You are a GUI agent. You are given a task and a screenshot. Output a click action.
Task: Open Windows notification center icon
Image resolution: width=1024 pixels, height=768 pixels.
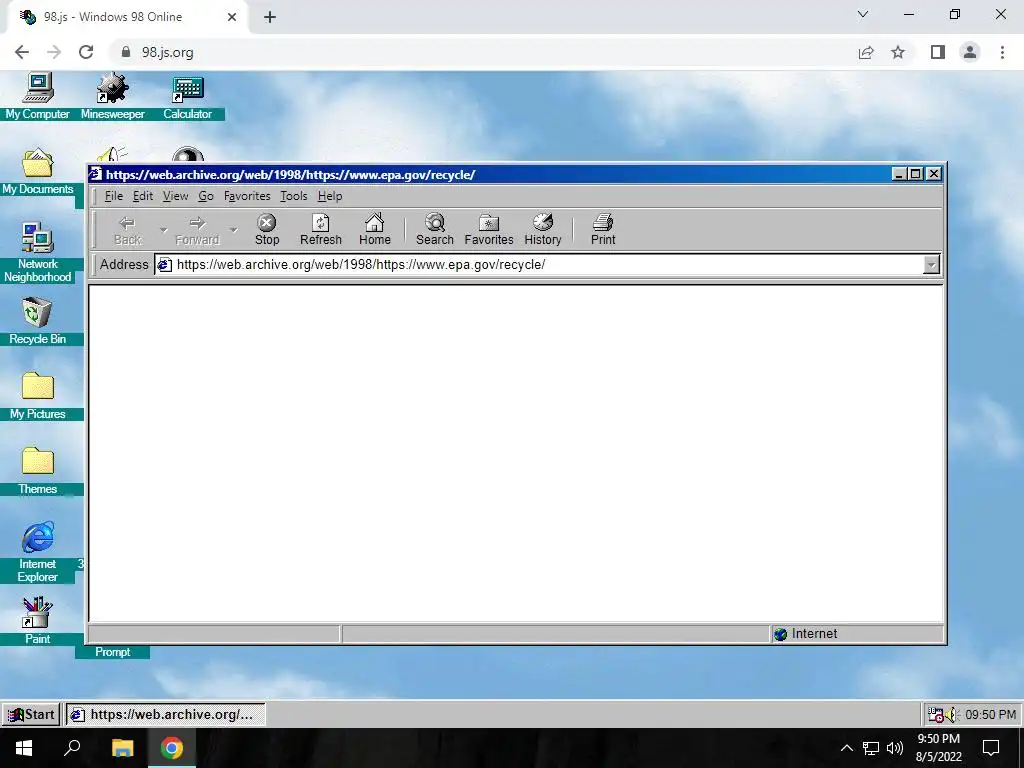(x=991, y=748)
